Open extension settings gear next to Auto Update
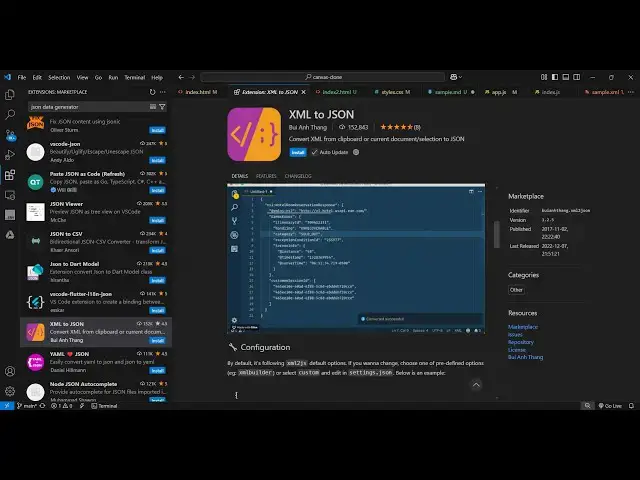The image size is (640, 480). click(356, 152)
